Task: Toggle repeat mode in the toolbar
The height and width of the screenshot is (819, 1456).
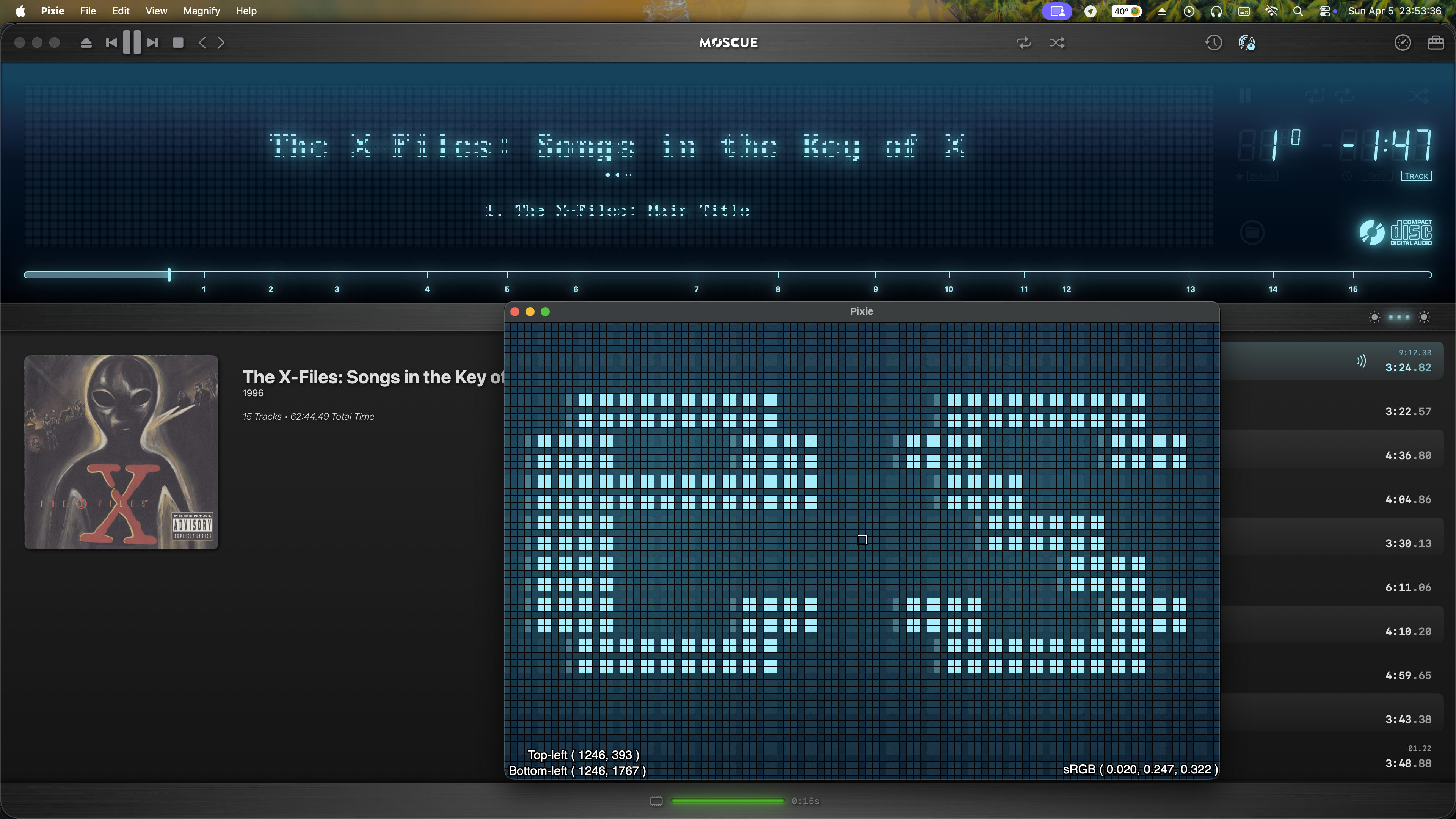Action: click(x=1024, y=43)
